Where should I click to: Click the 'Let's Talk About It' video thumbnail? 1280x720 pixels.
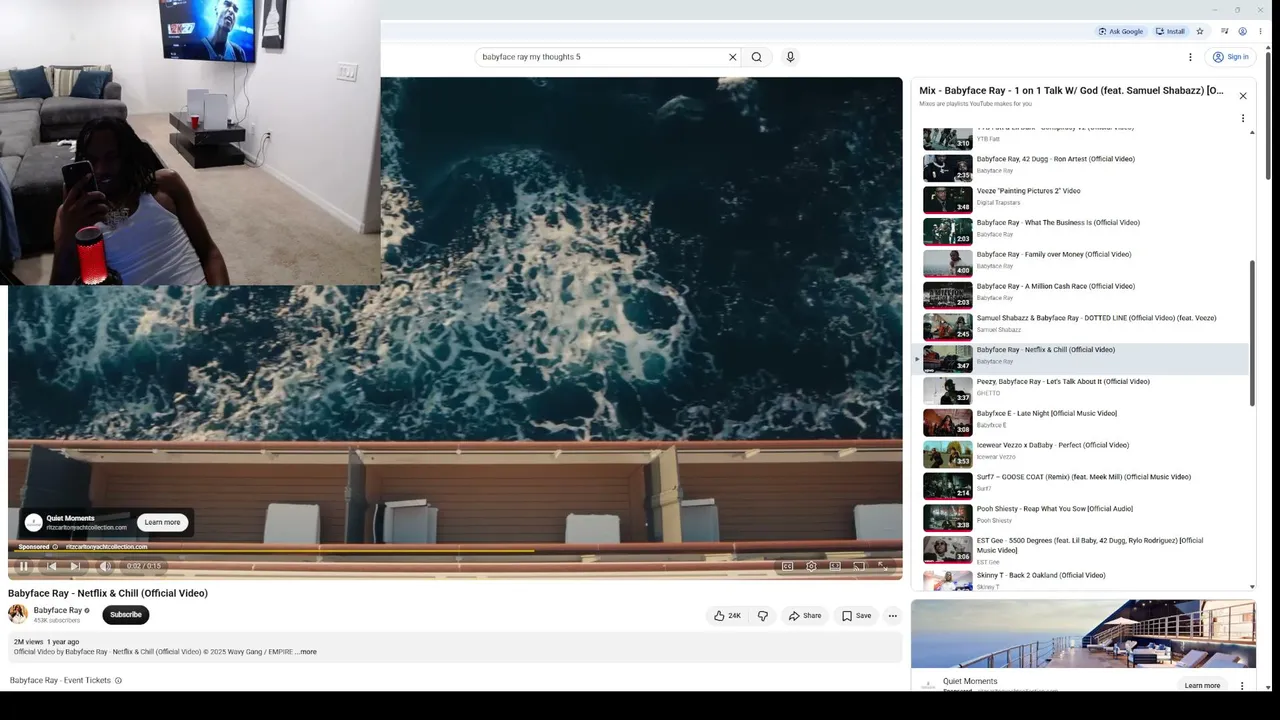(947, 390)
